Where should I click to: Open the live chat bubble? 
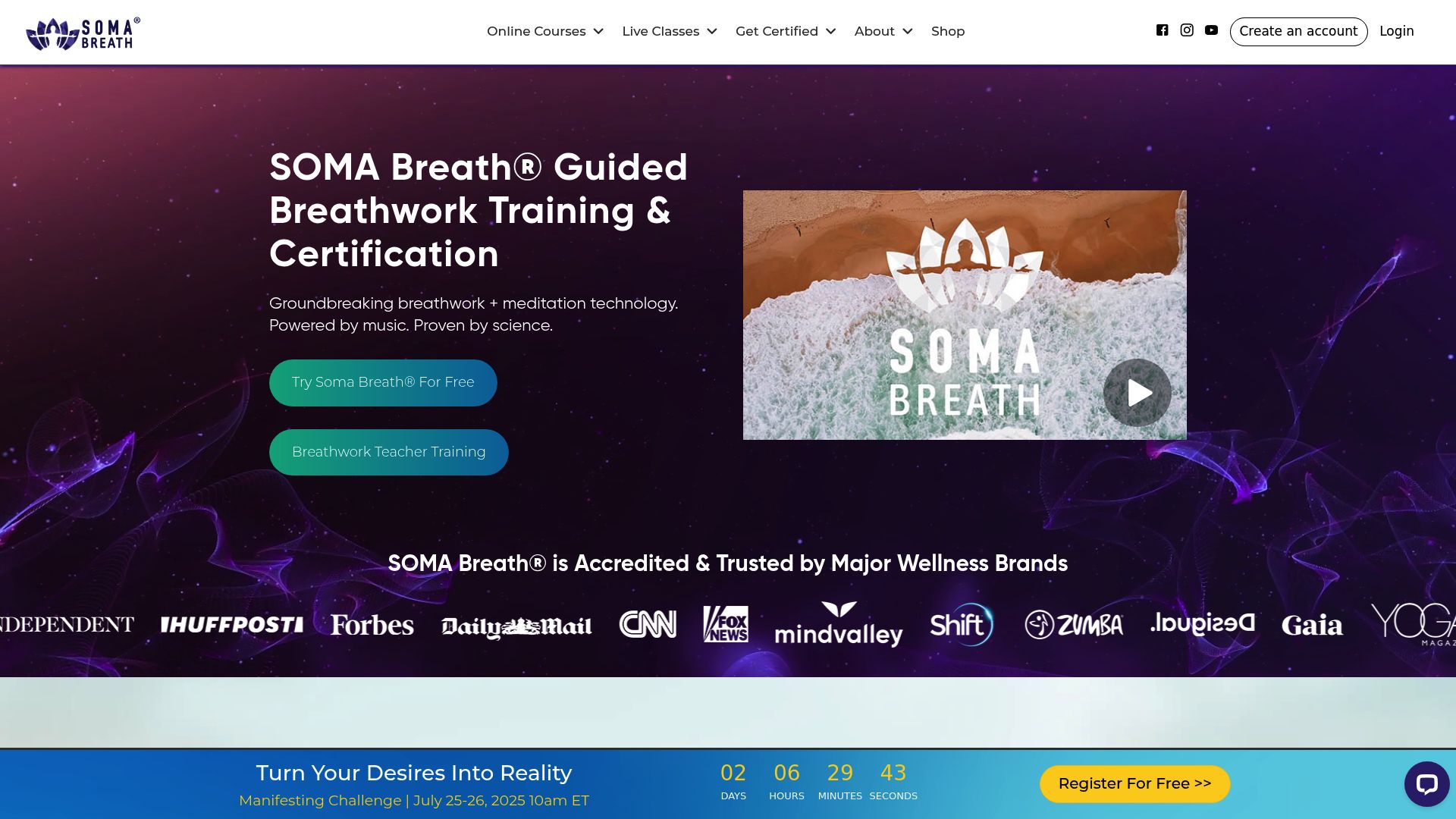[x=1426, y=784]
